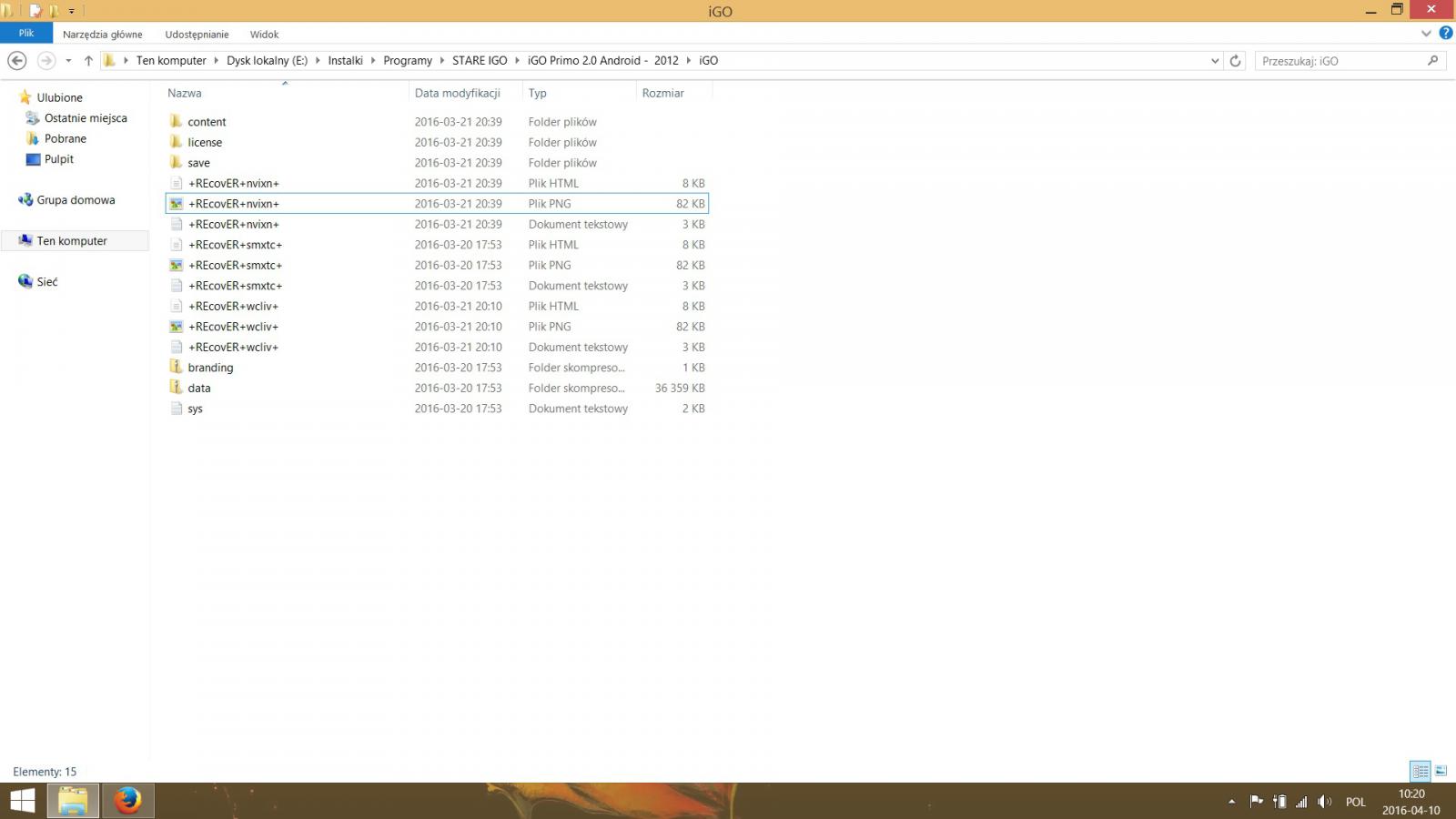This screenshot has height=819, width=1456.
Task: Select Pulpit in navigation pane
Action: [58, 159]
